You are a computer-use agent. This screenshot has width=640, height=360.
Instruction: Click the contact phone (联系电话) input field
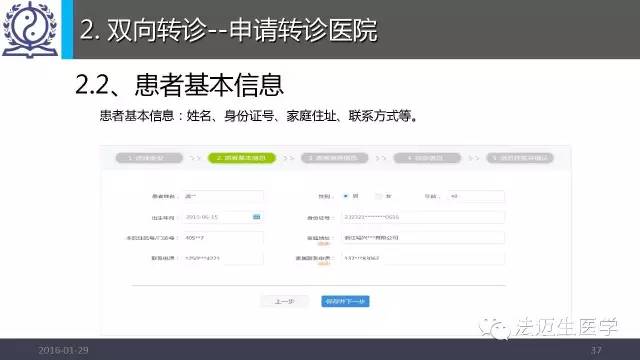[222, 258]
